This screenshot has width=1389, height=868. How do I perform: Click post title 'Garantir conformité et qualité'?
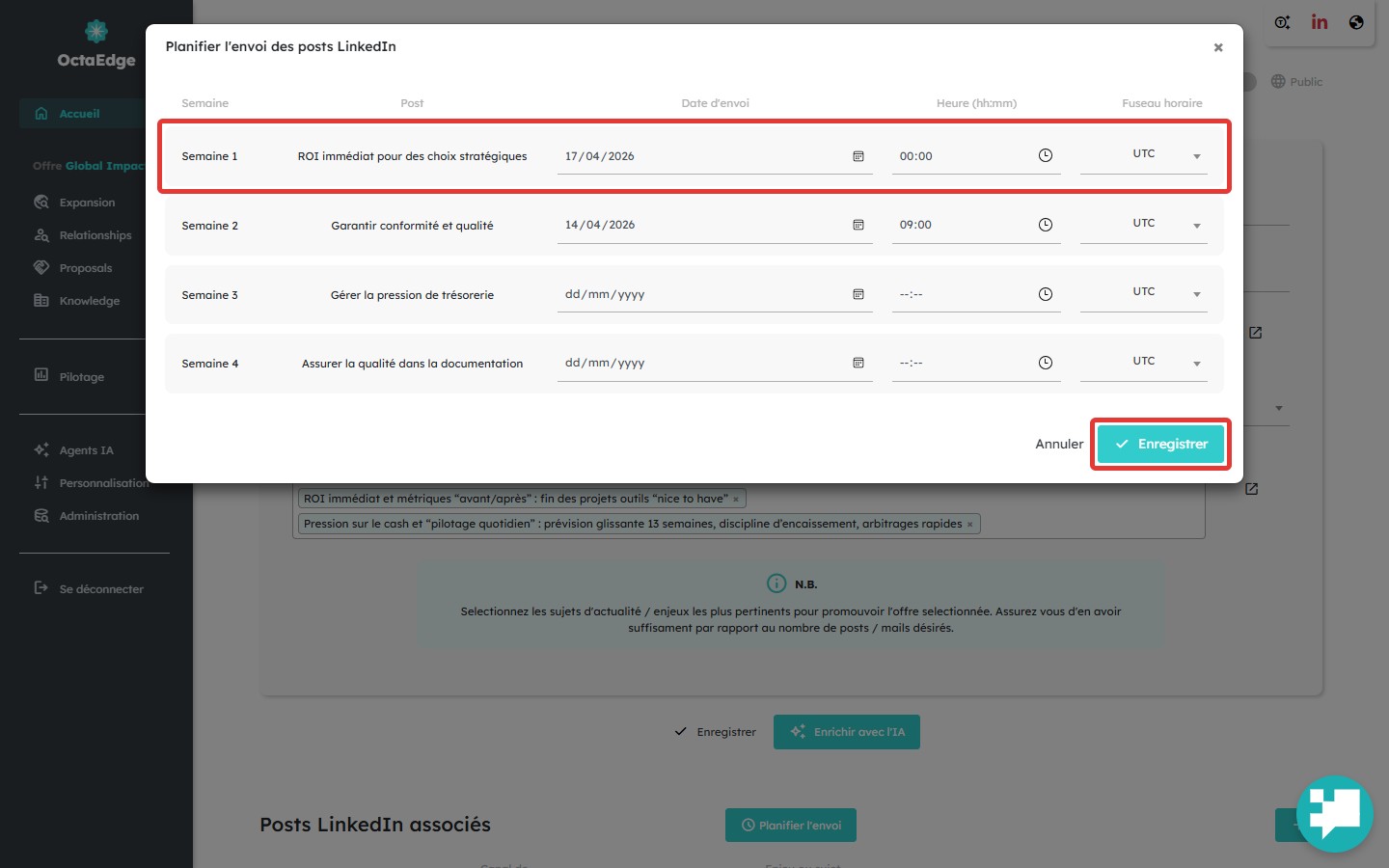[412, 226]
